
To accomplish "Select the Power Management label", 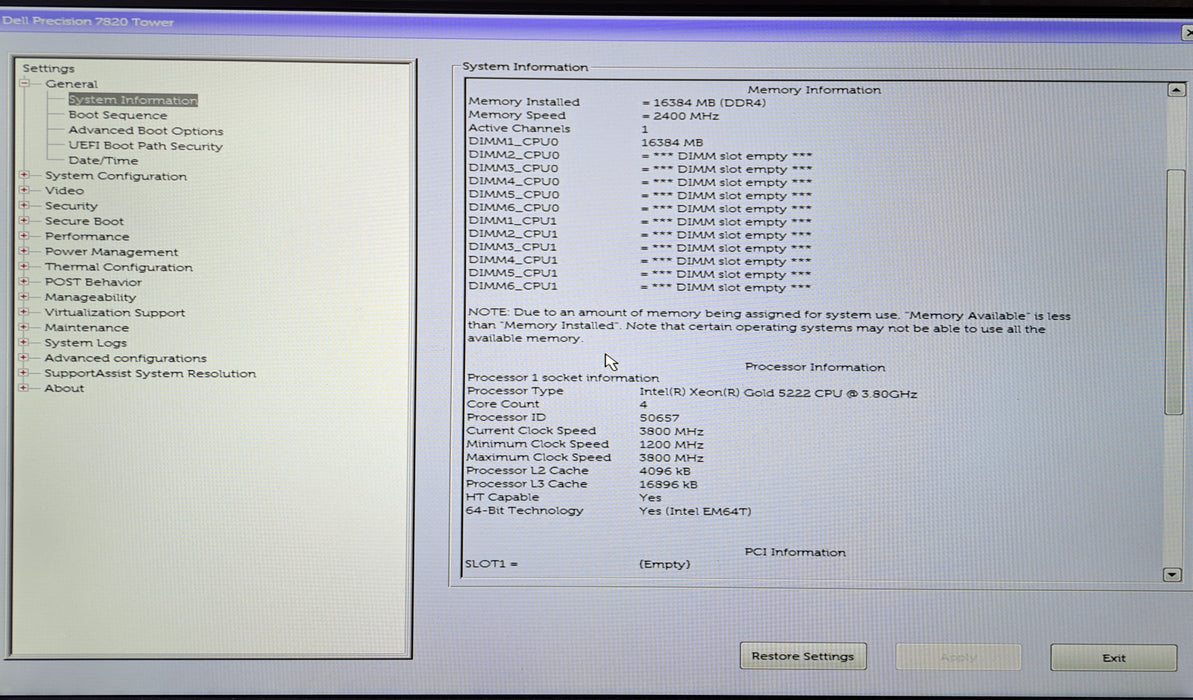I will coord(112,251).
